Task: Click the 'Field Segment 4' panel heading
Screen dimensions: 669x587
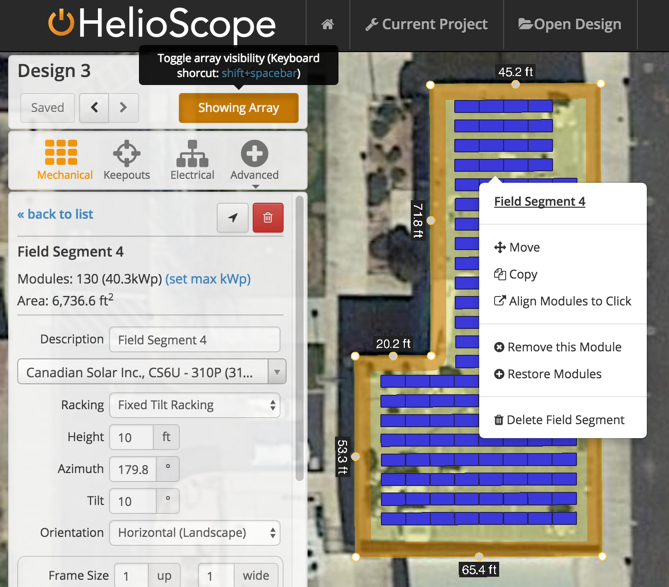Action: pyautogui.click(x=70, y=252)
